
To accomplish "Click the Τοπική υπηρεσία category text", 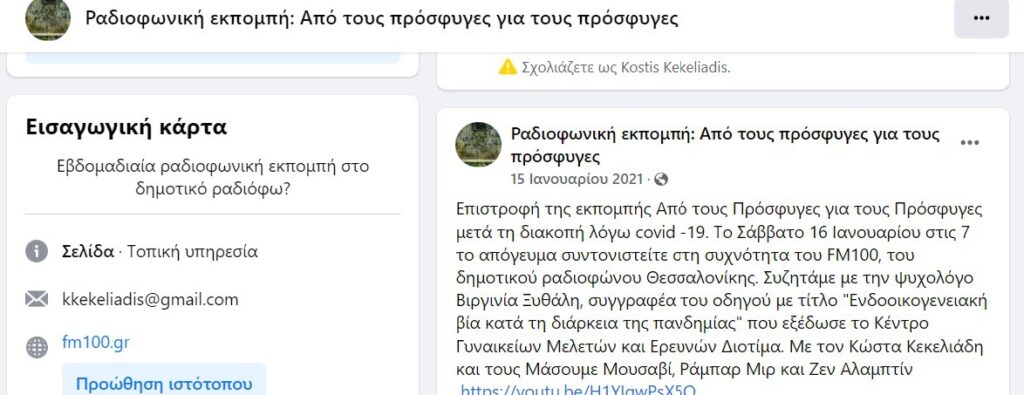I will point(193,251).
